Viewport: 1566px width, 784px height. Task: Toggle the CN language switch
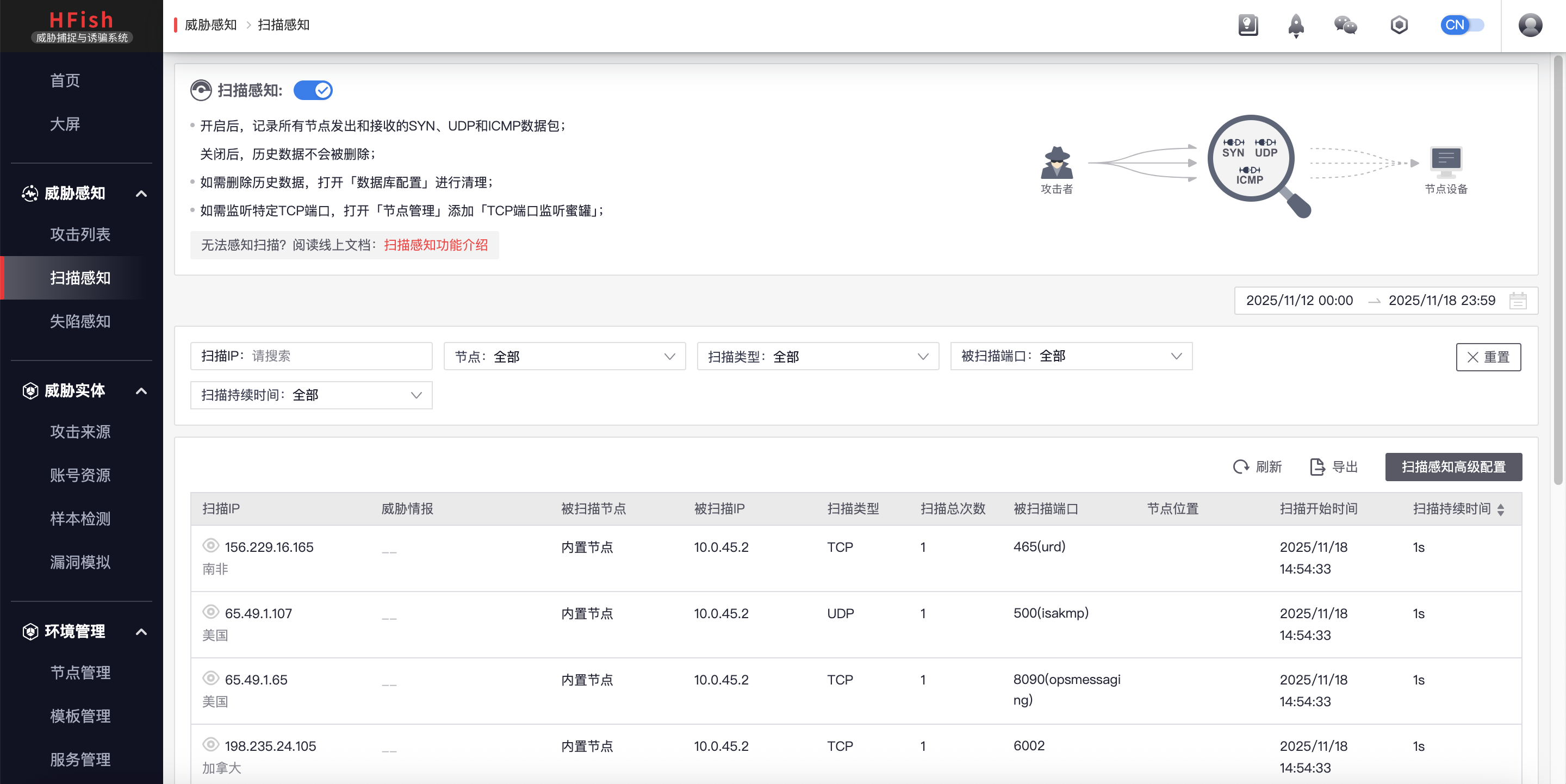coord(1462,25)
